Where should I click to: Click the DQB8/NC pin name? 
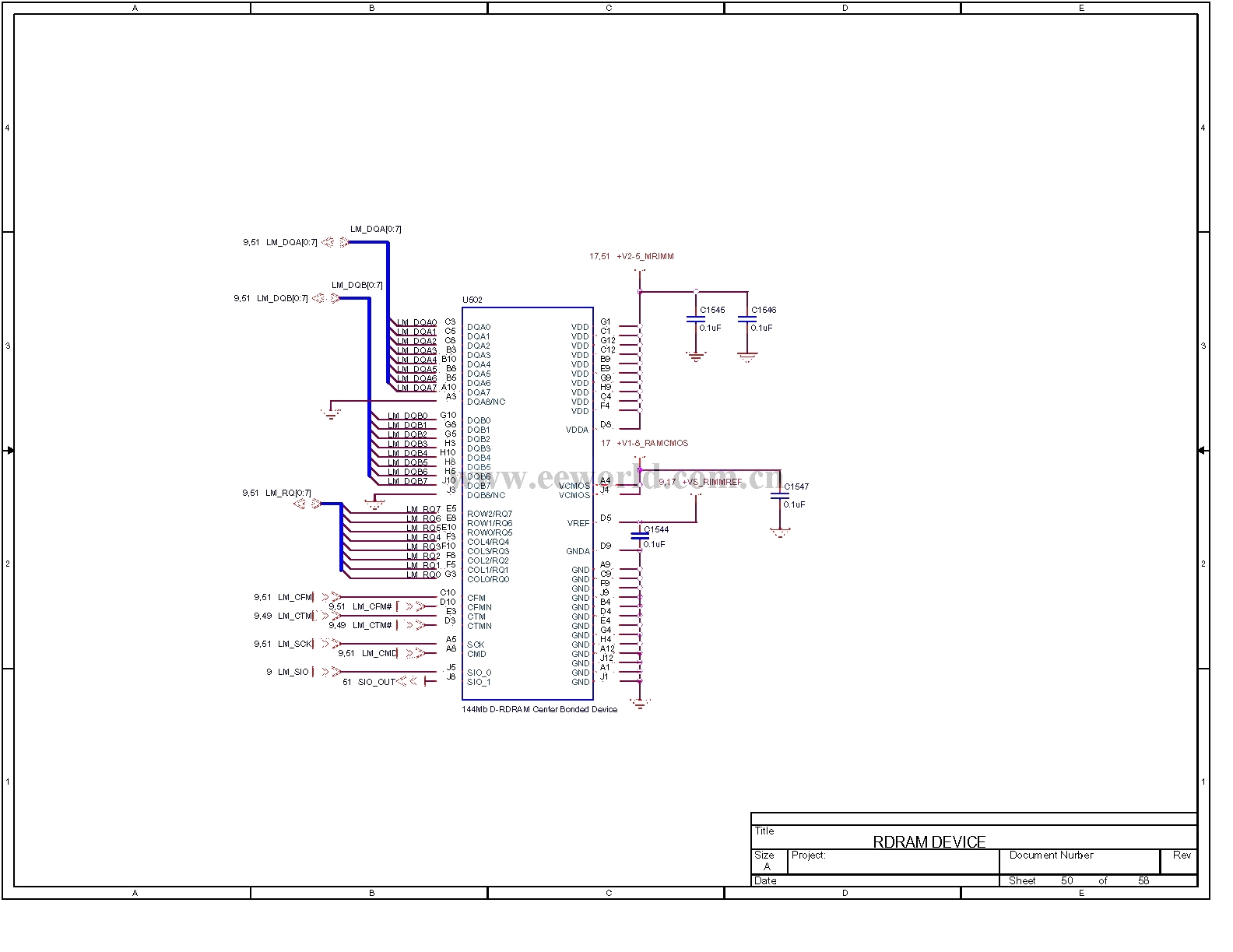487,495
